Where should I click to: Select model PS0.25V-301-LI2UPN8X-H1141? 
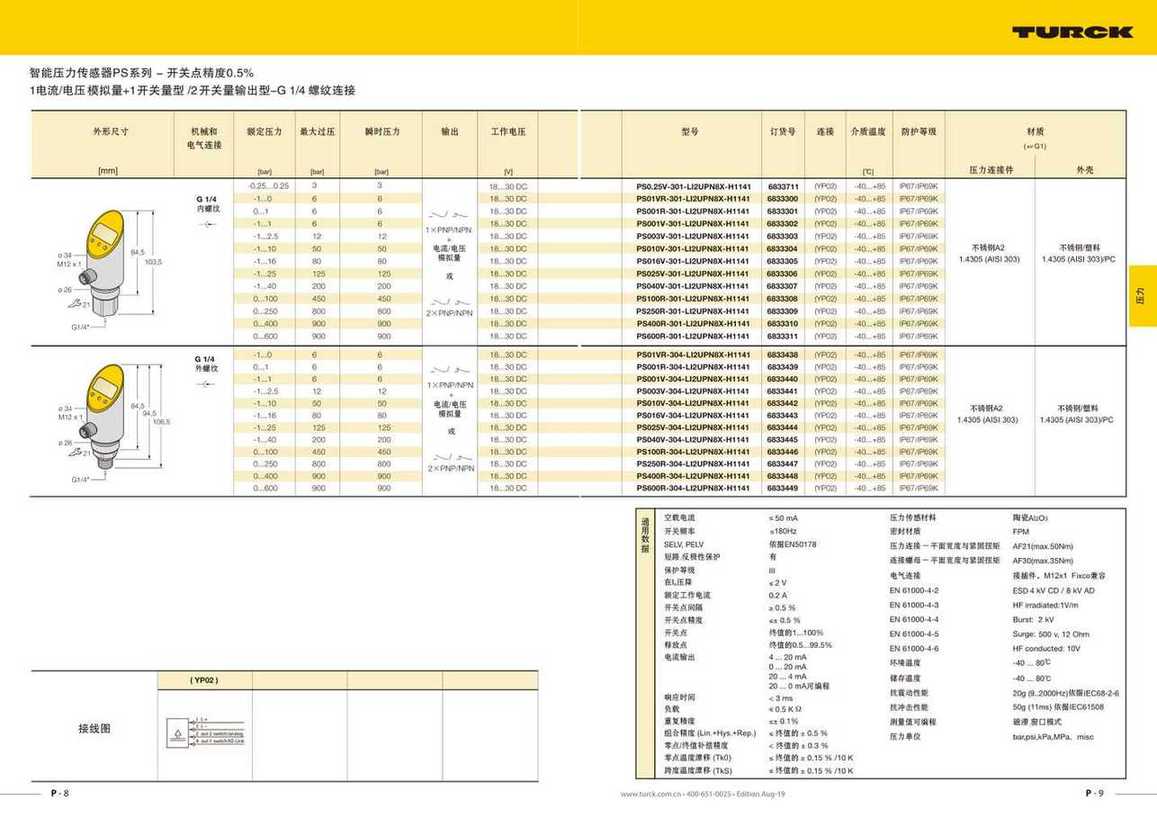pyautogui.click(x=694, y=187)
